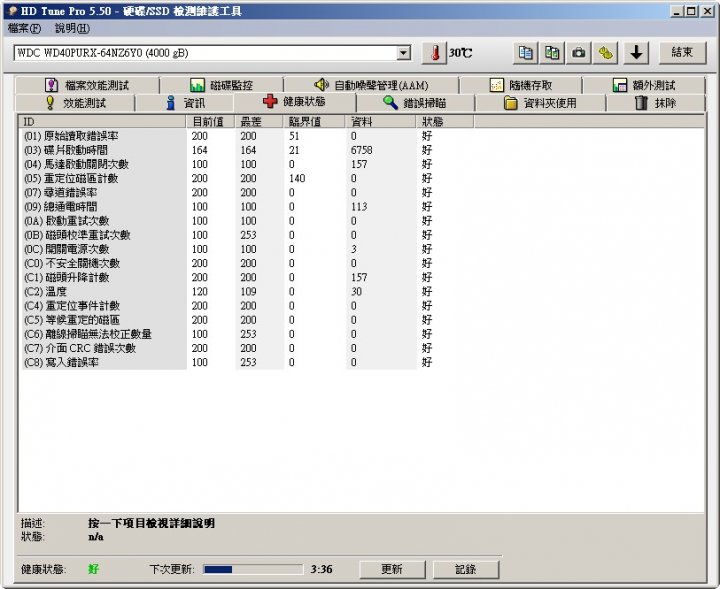
Task: Switch to the 自動噪聲管理(AAM) tab
Action: tap(371, 85)
